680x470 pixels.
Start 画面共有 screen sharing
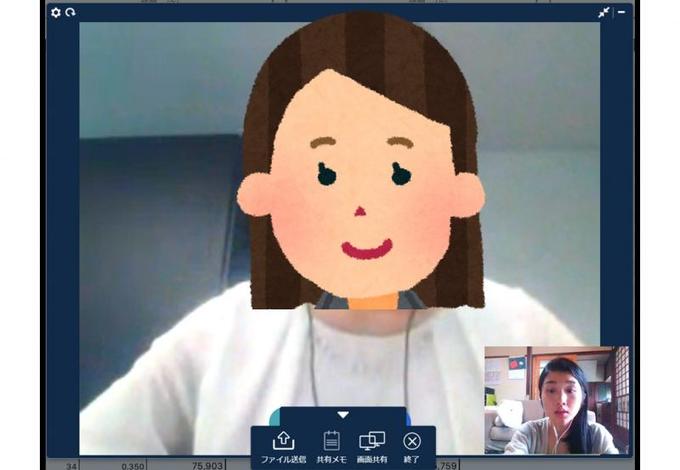372,447
